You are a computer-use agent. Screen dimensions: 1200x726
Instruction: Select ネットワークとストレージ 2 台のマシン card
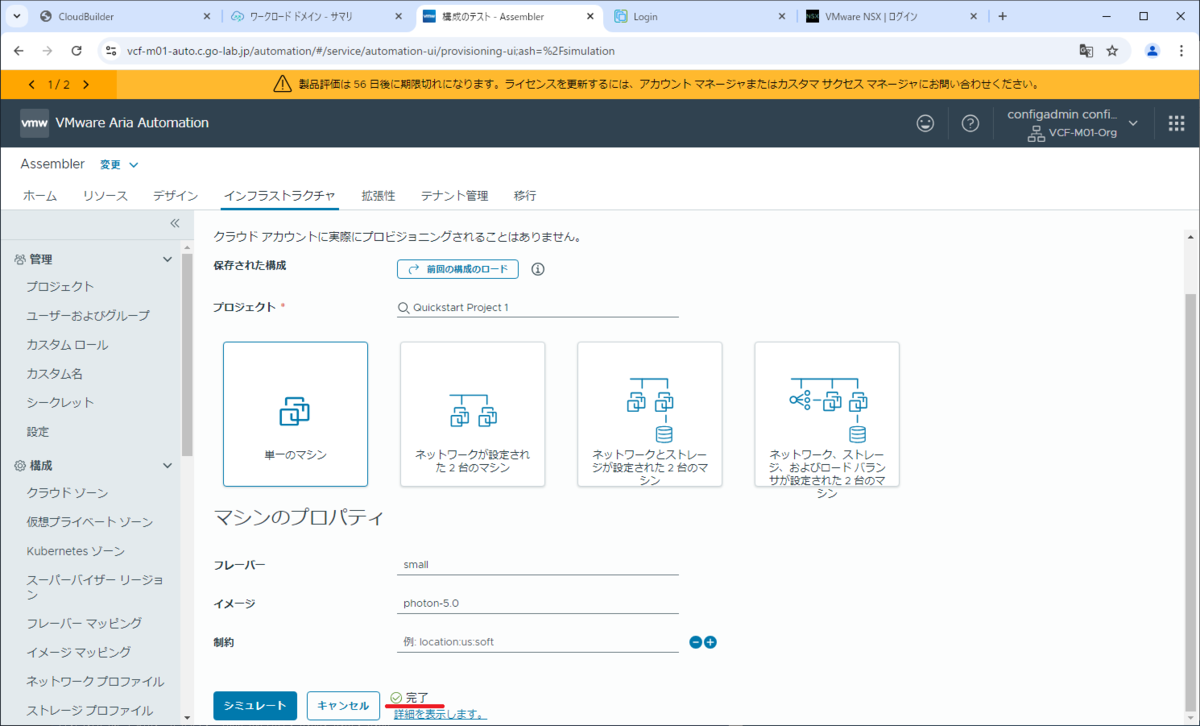click(649, 414)
